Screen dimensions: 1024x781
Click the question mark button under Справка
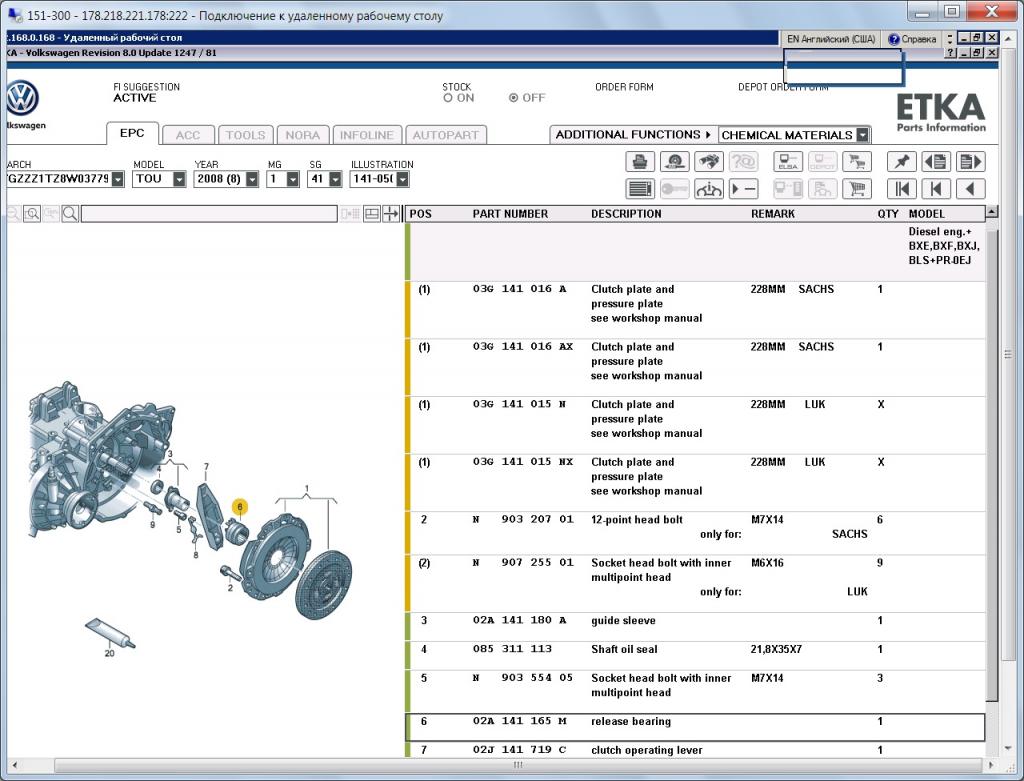951,53
